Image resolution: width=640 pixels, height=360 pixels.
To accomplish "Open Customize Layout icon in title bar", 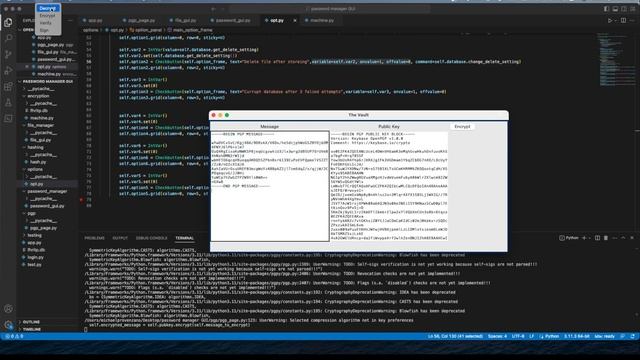I will pos(633,9).
